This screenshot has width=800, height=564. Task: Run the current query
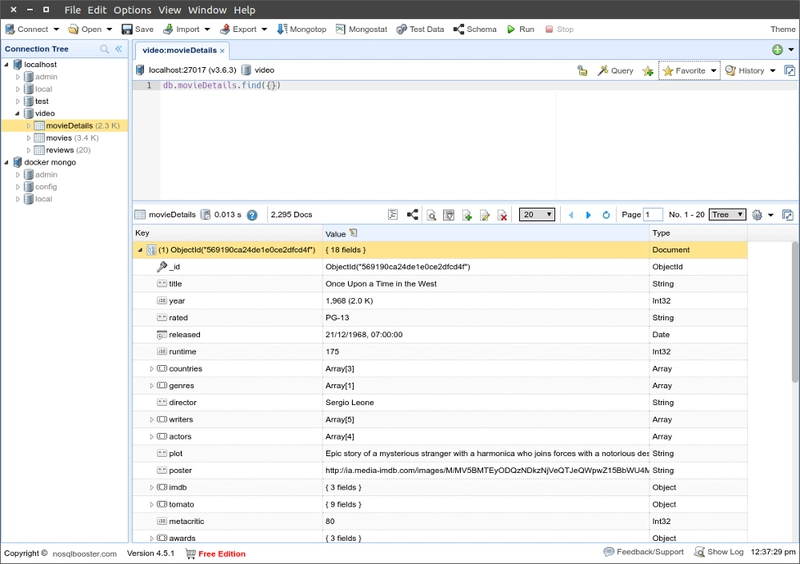[520, 29]
